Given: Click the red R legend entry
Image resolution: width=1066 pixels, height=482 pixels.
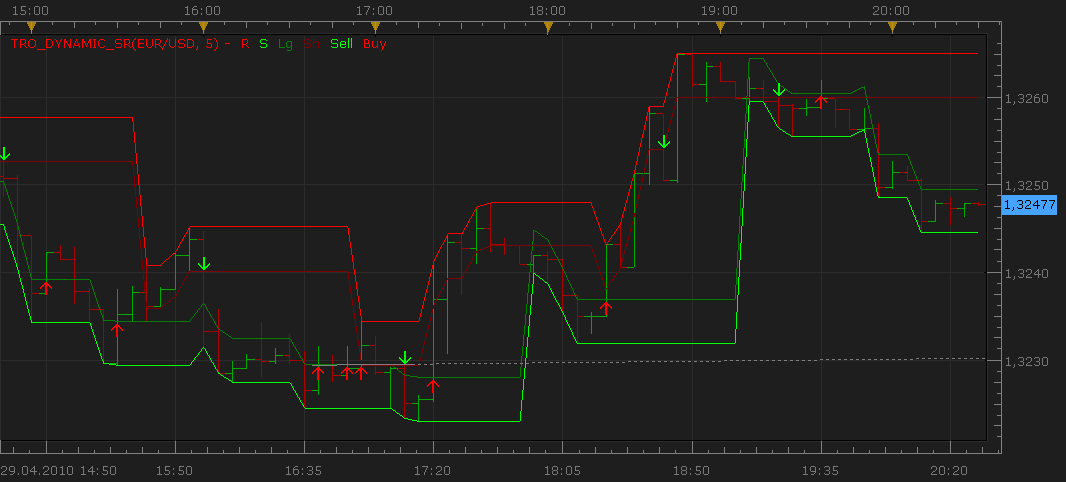Looking at the screenshot, I should pyautogui.click(x=245, y=44).
